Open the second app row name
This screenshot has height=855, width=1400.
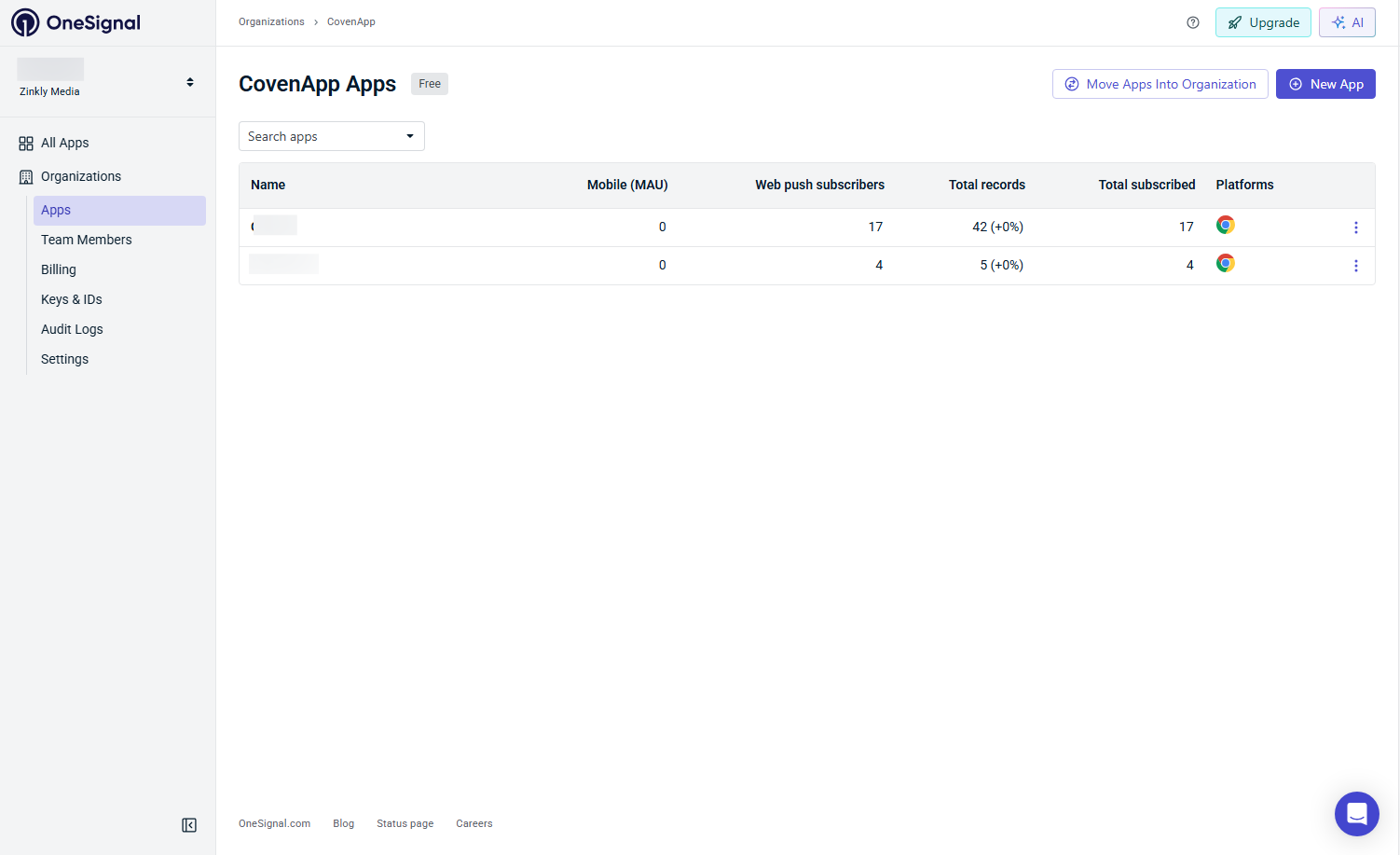pos(283,264)
